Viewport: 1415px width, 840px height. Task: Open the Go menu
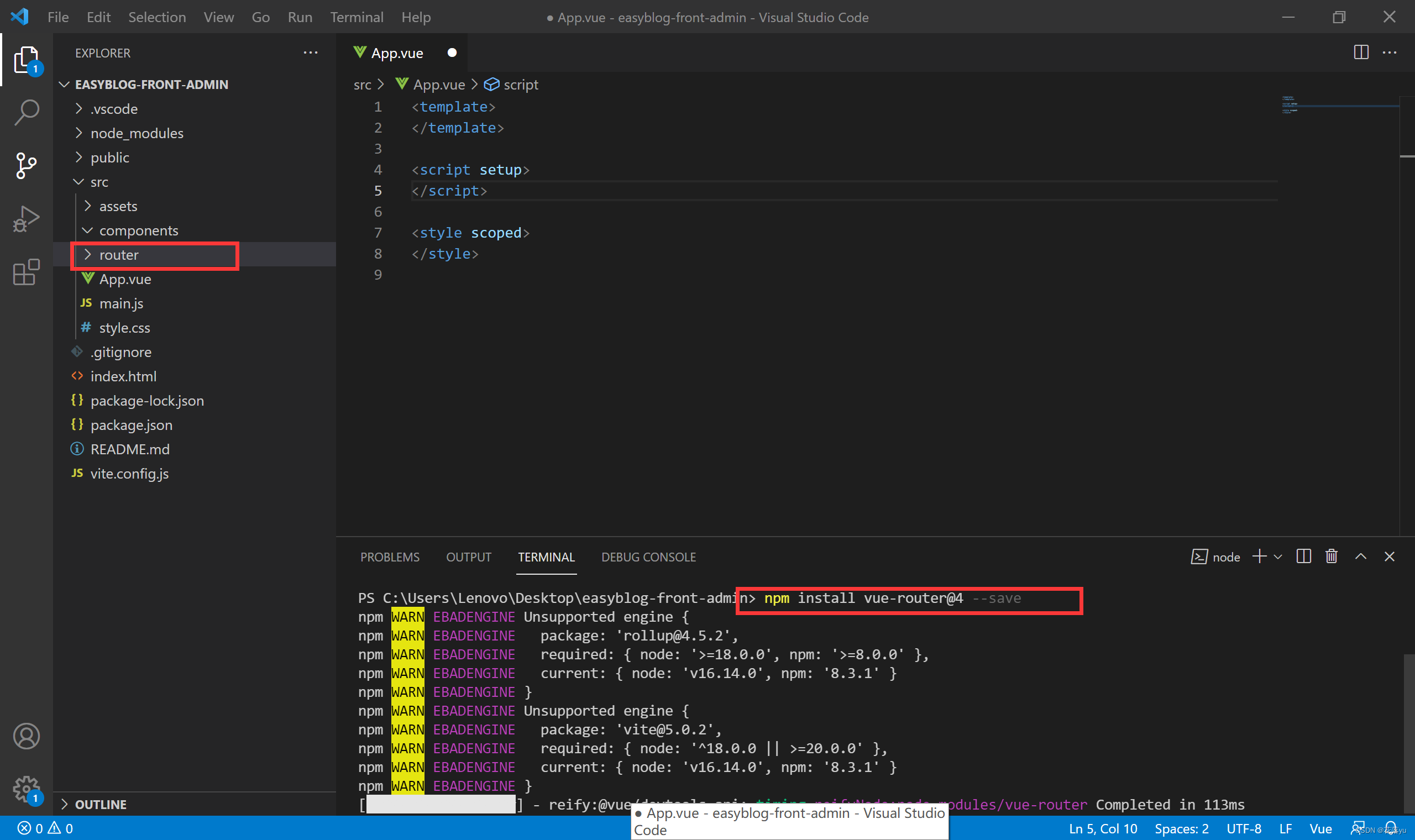pos(260,18)
